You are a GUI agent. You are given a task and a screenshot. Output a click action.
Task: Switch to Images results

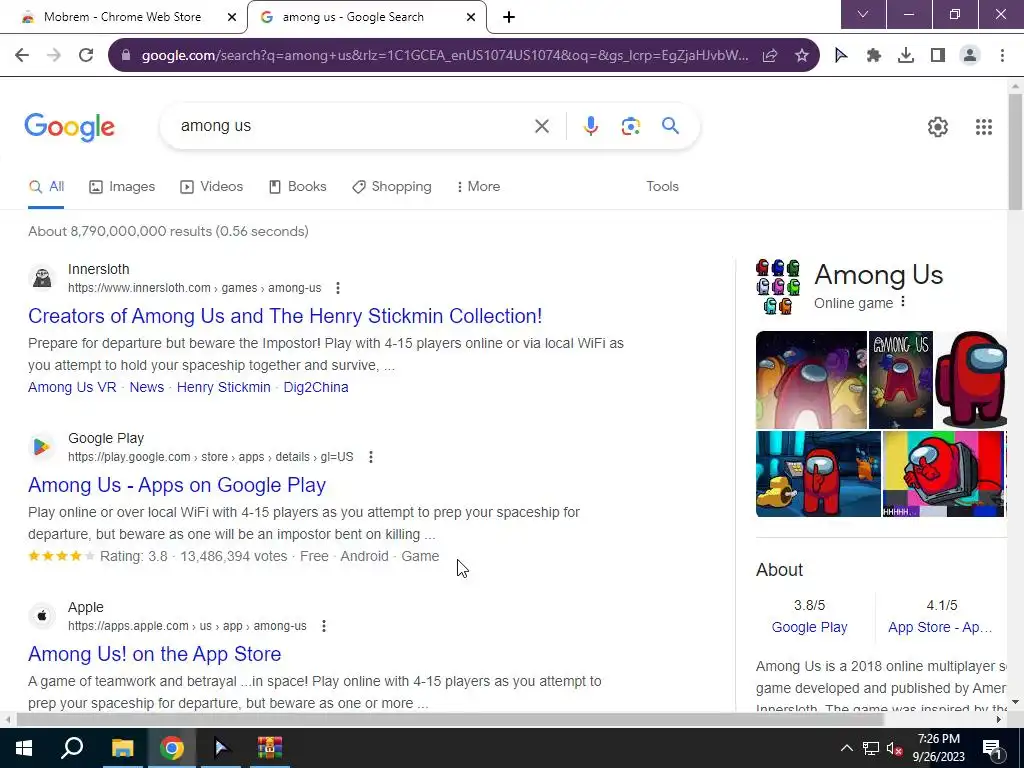pyautogui.click(x=121, y=187)
